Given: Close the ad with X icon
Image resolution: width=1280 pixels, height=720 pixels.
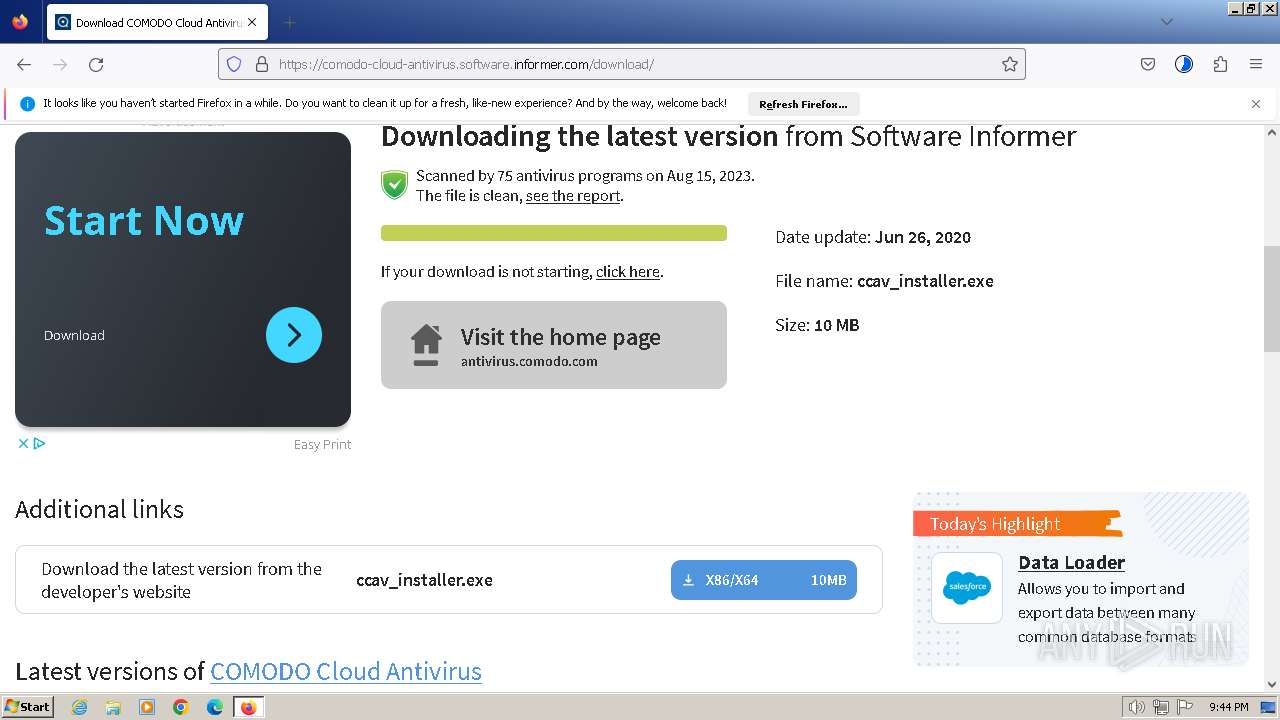Looking at the screenshot, I should pyautogui.click(x=23, y=443).
